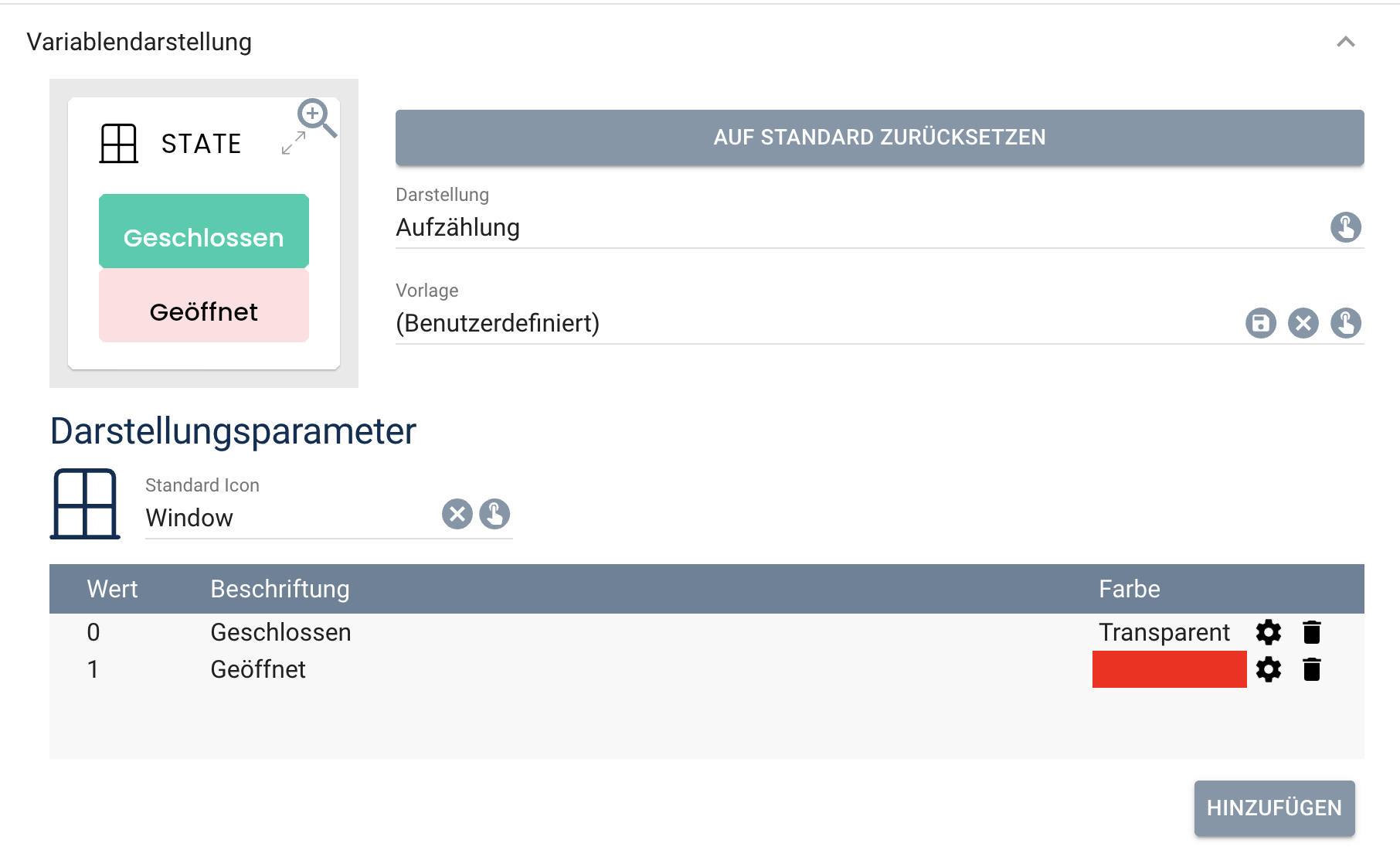Delete the Geschlossen row

tap(1312, 632)
